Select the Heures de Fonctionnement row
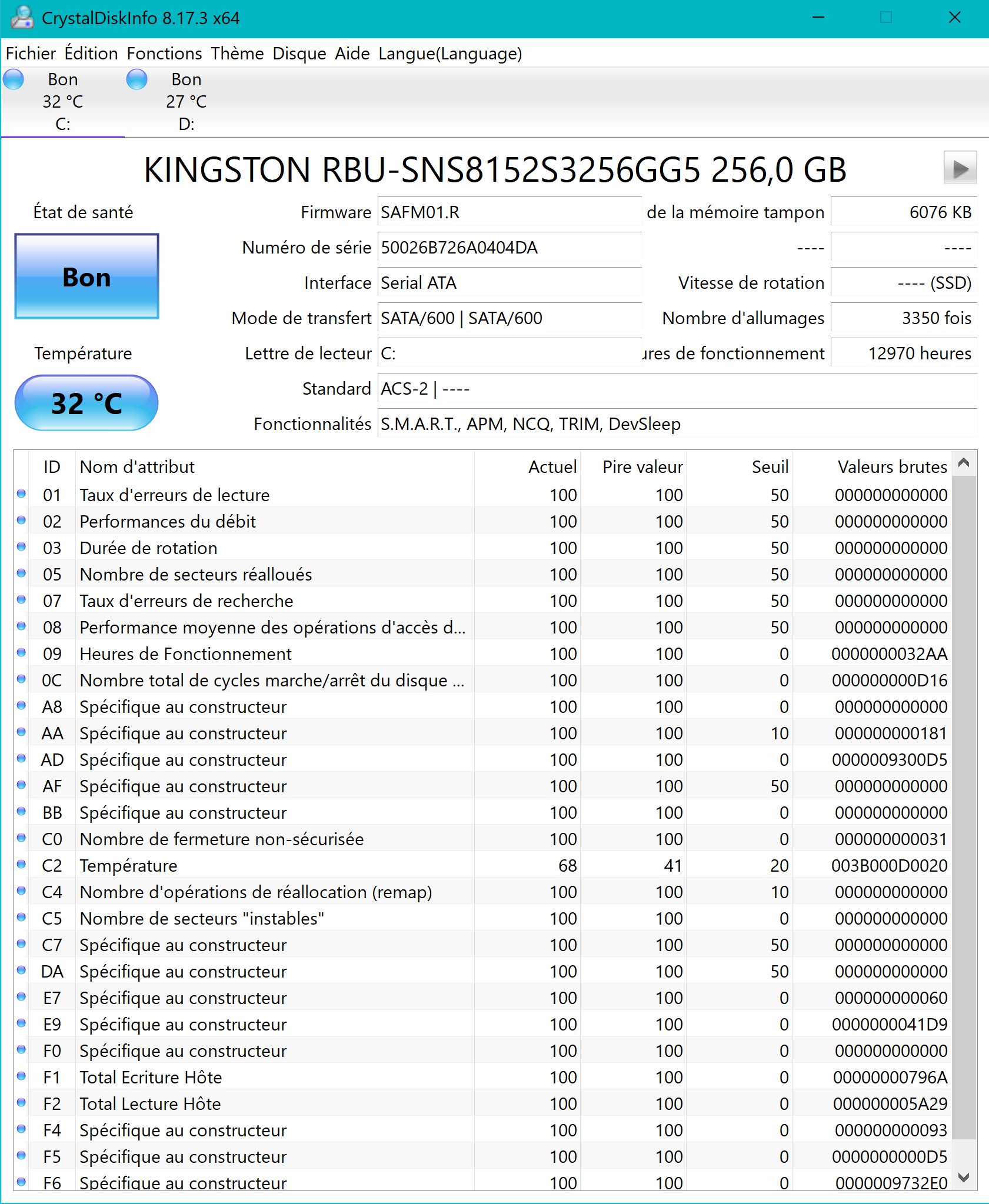Screen dimensions: 989x1204 click(482, 653)
